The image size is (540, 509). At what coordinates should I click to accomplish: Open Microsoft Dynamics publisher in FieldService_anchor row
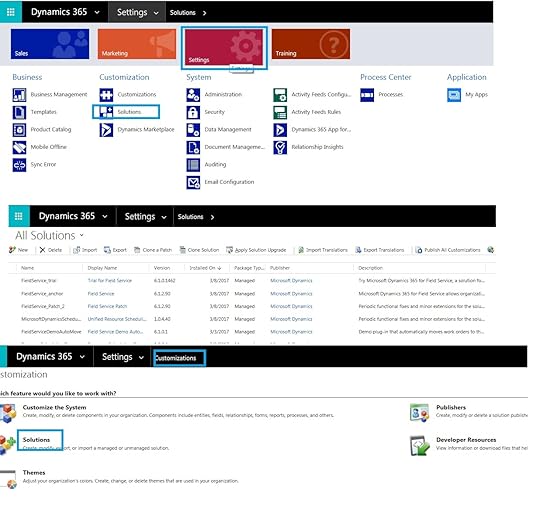291,293
